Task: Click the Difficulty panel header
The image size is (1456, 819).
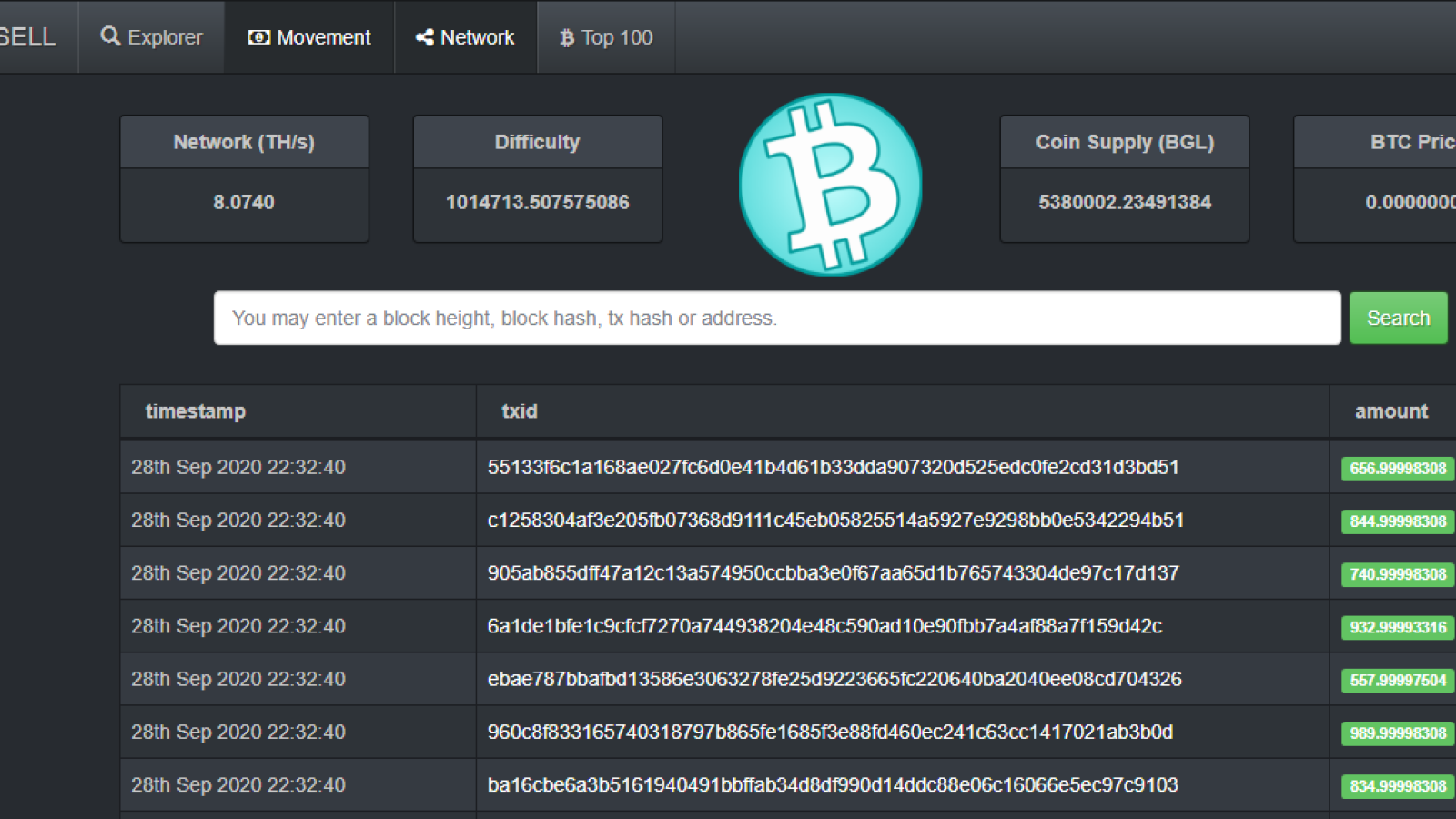Action: coord(538,142)
